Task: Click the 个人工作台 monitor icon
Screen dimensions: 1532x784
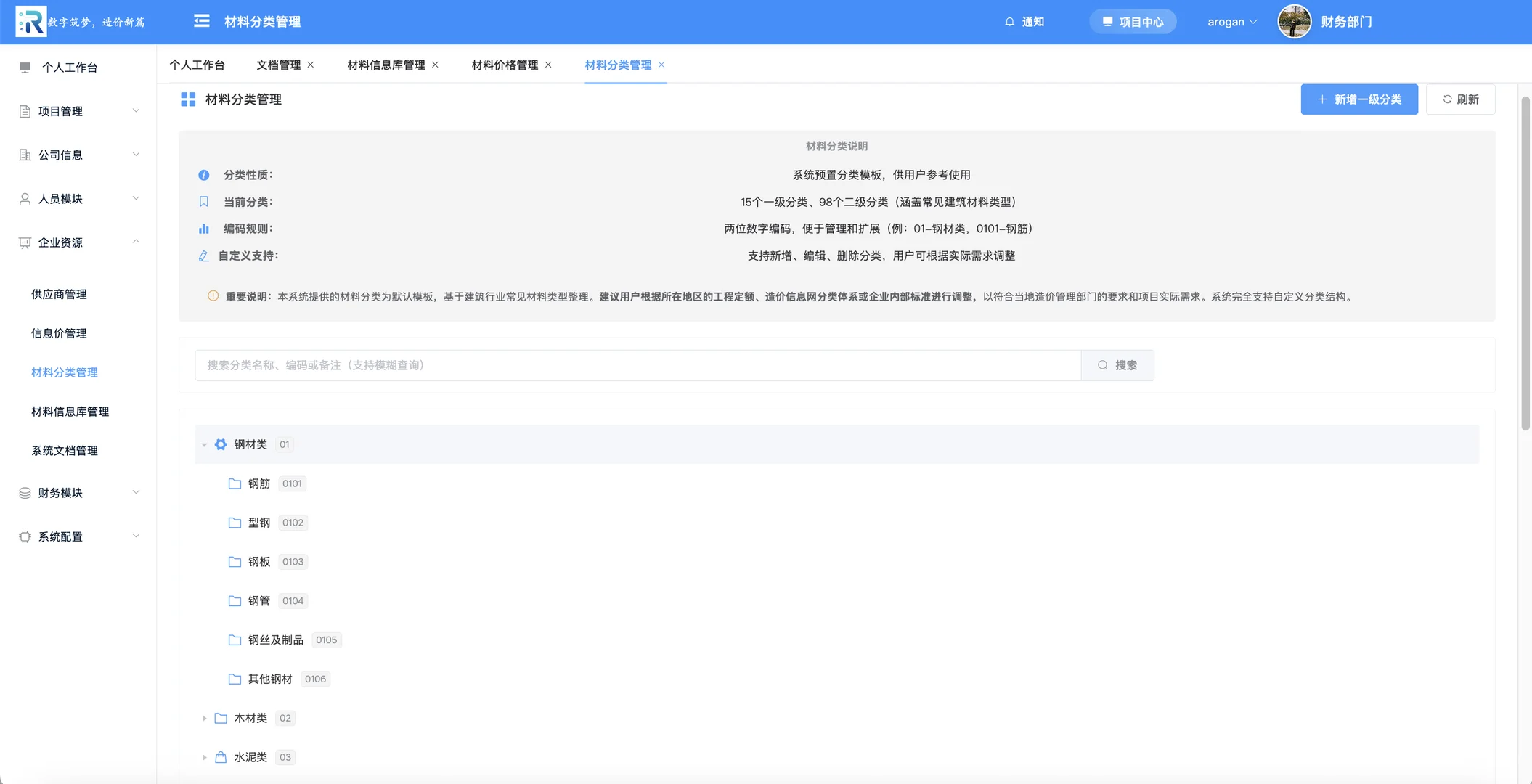Action: pos(23,67)
